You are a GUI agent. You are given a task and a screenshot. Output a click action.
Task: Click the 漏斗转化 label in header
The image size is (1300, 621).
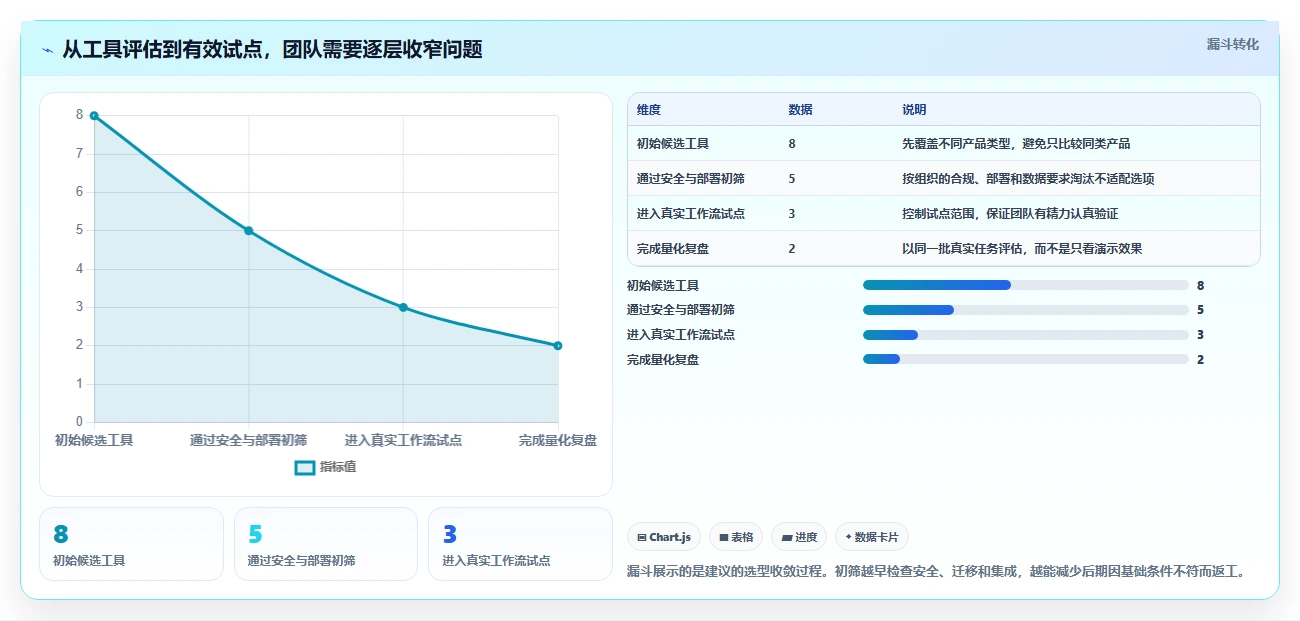click(x=1232, y=44)
